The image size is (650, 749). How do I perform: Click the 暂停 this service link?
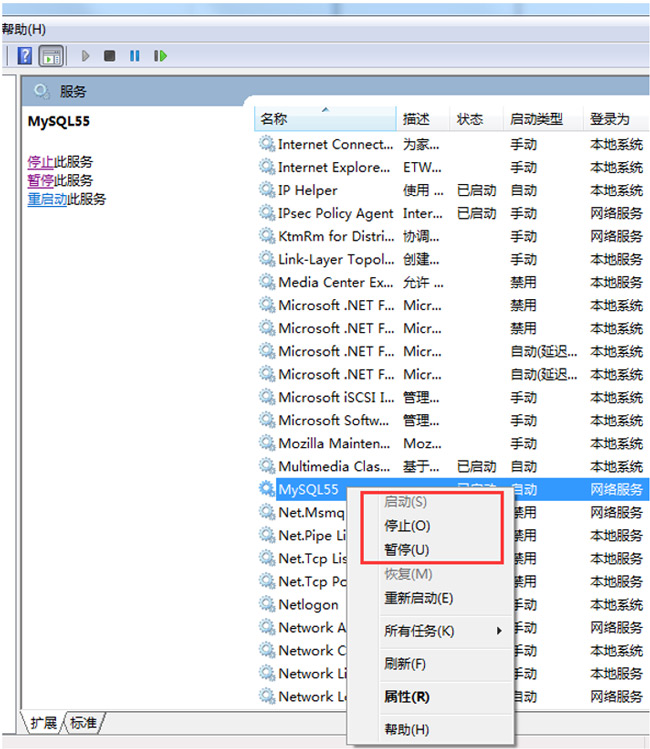[40, 181]
